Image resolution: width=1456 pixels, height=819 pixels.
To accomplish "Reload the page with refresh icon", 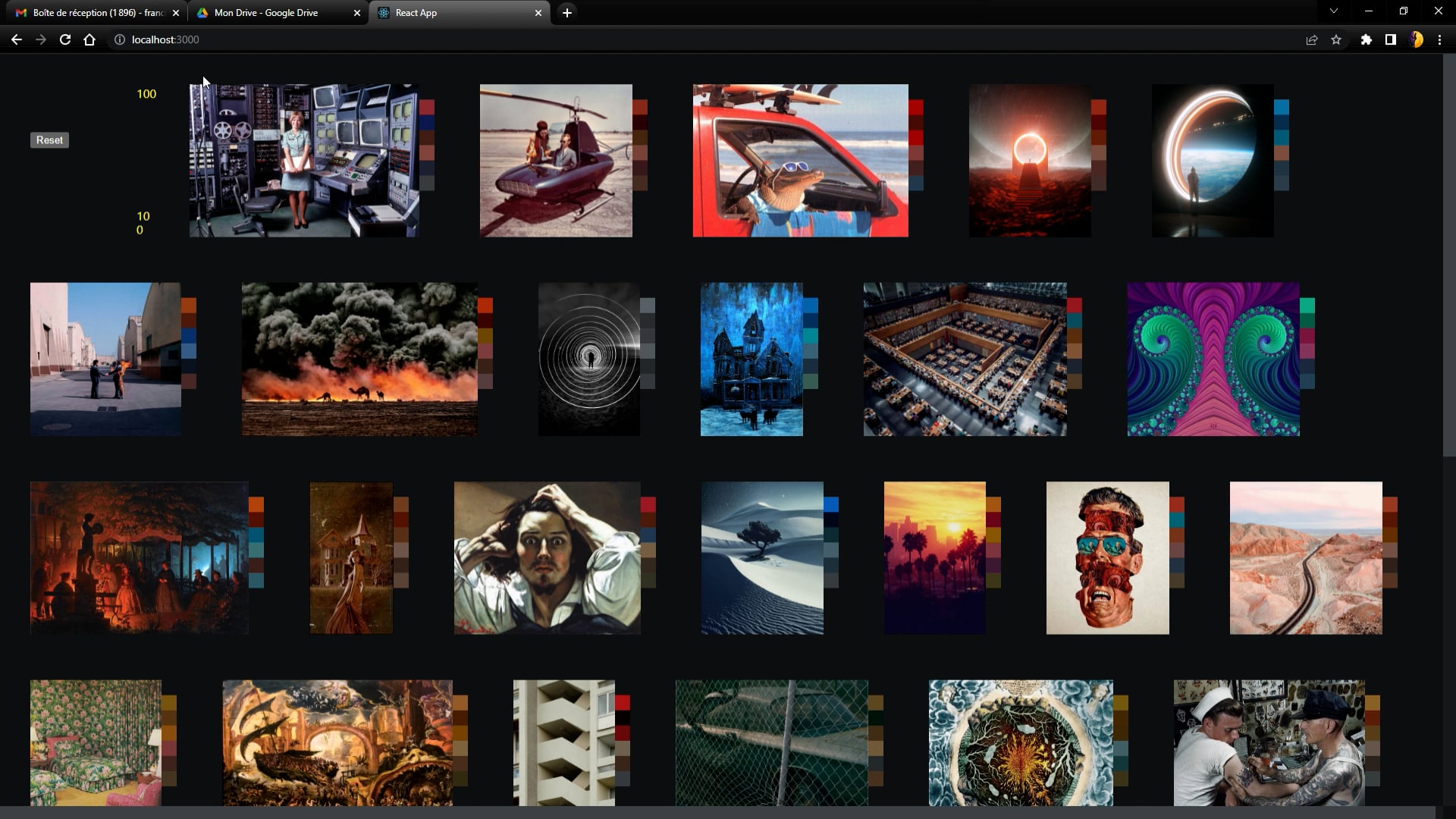I will click(x=65, y=39).
